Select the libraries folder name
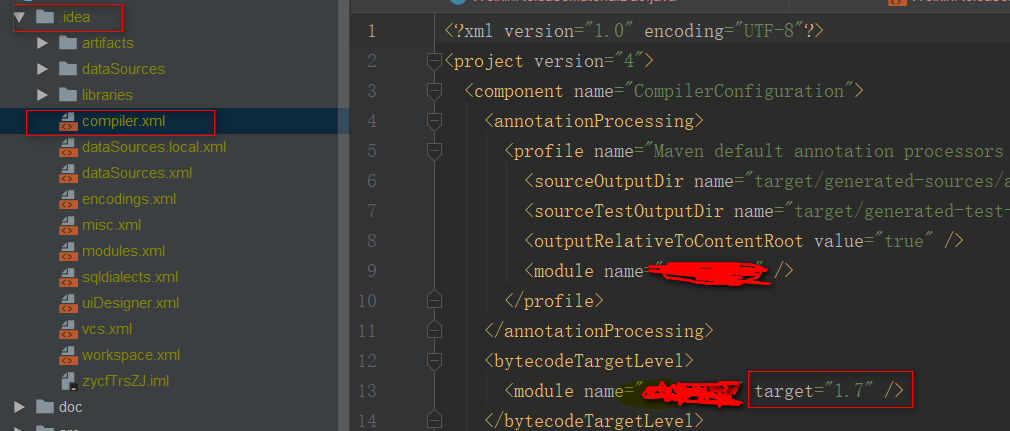The width and height of the screenshot is (1010, 431). tap(107, 95)
